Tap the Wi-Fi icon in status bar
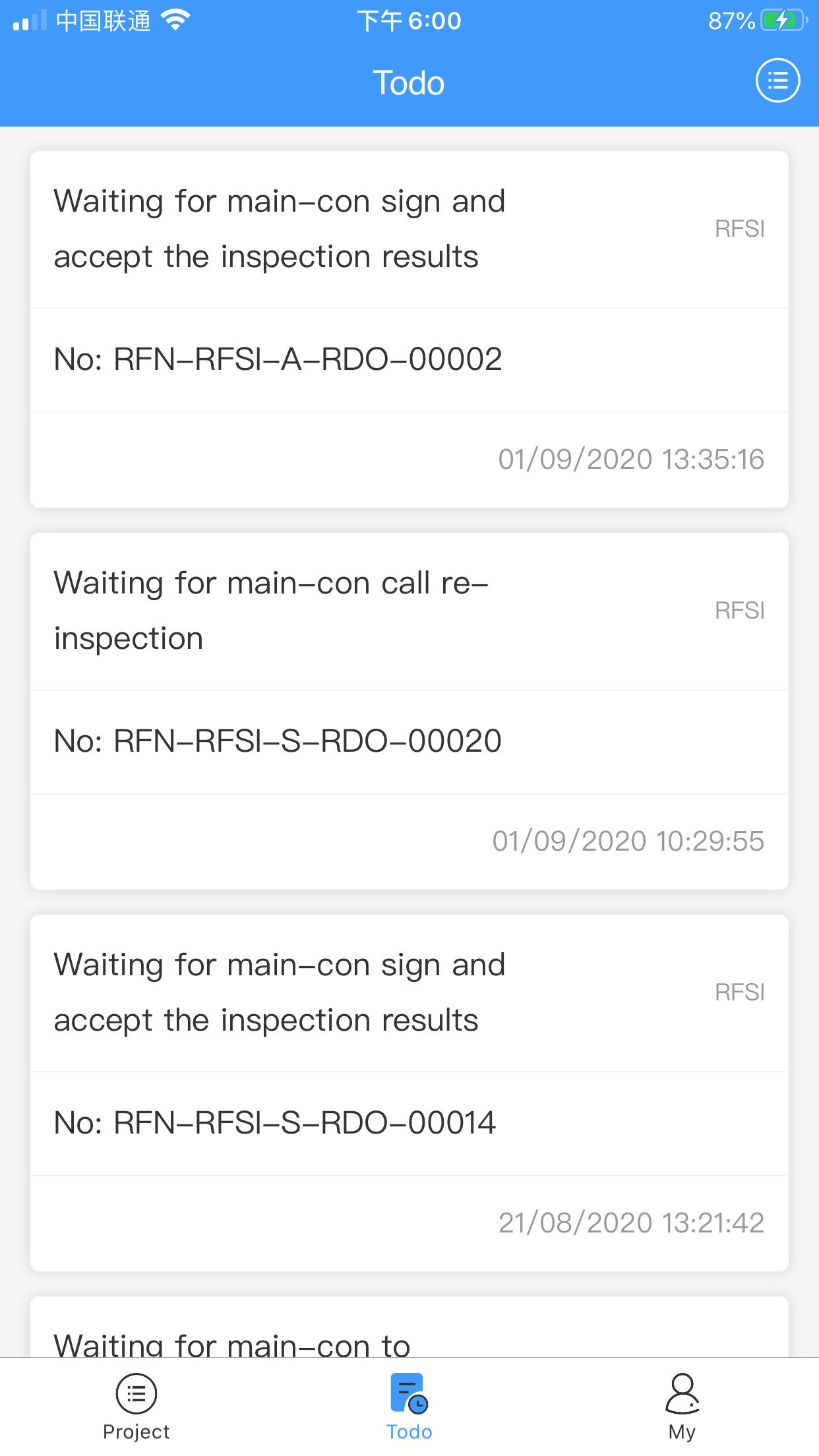This screenshot has width=819, height=1456. [175, 20]
